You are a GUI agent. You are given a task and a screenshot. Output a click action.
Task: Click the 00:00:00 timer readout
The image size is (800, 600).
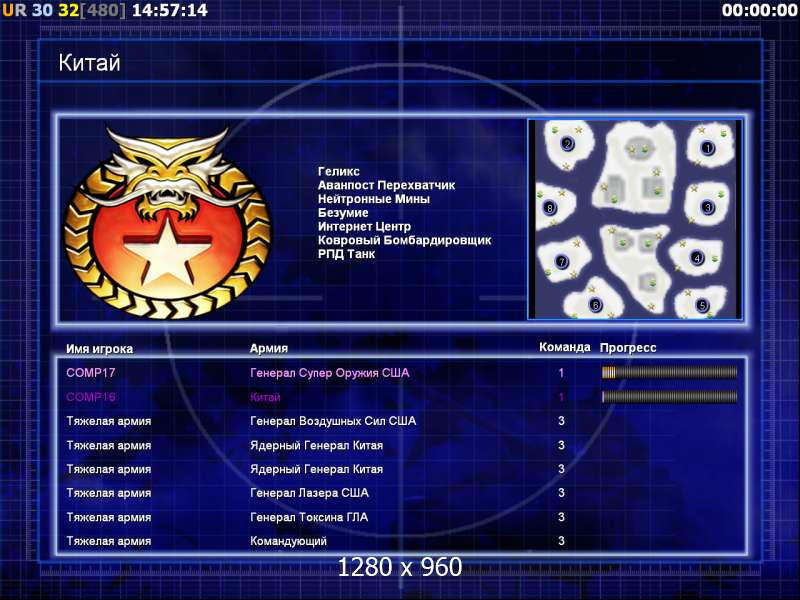coord(760,10)
